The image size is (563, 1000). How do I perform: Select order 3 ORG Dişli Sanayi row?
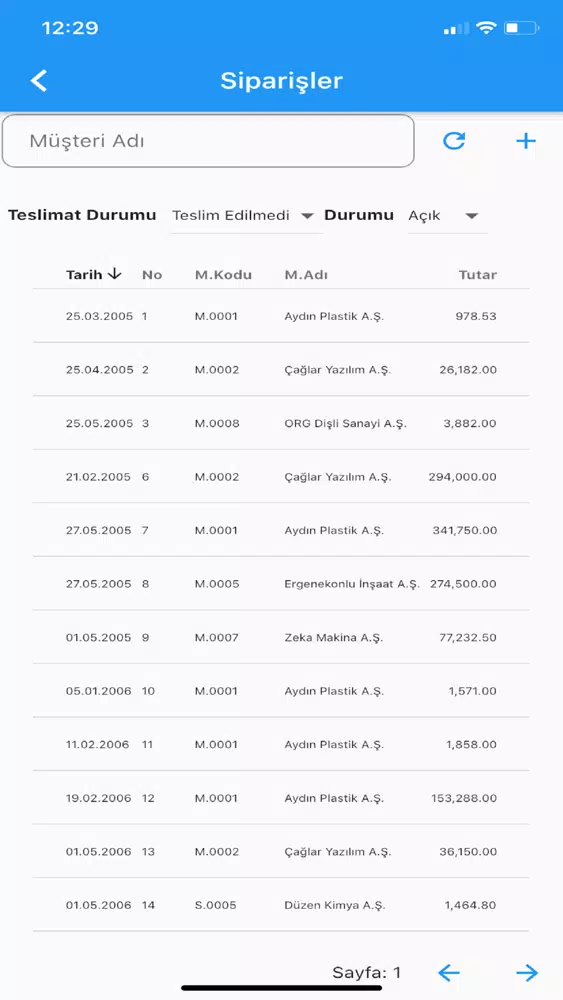[x=281, y=423]
